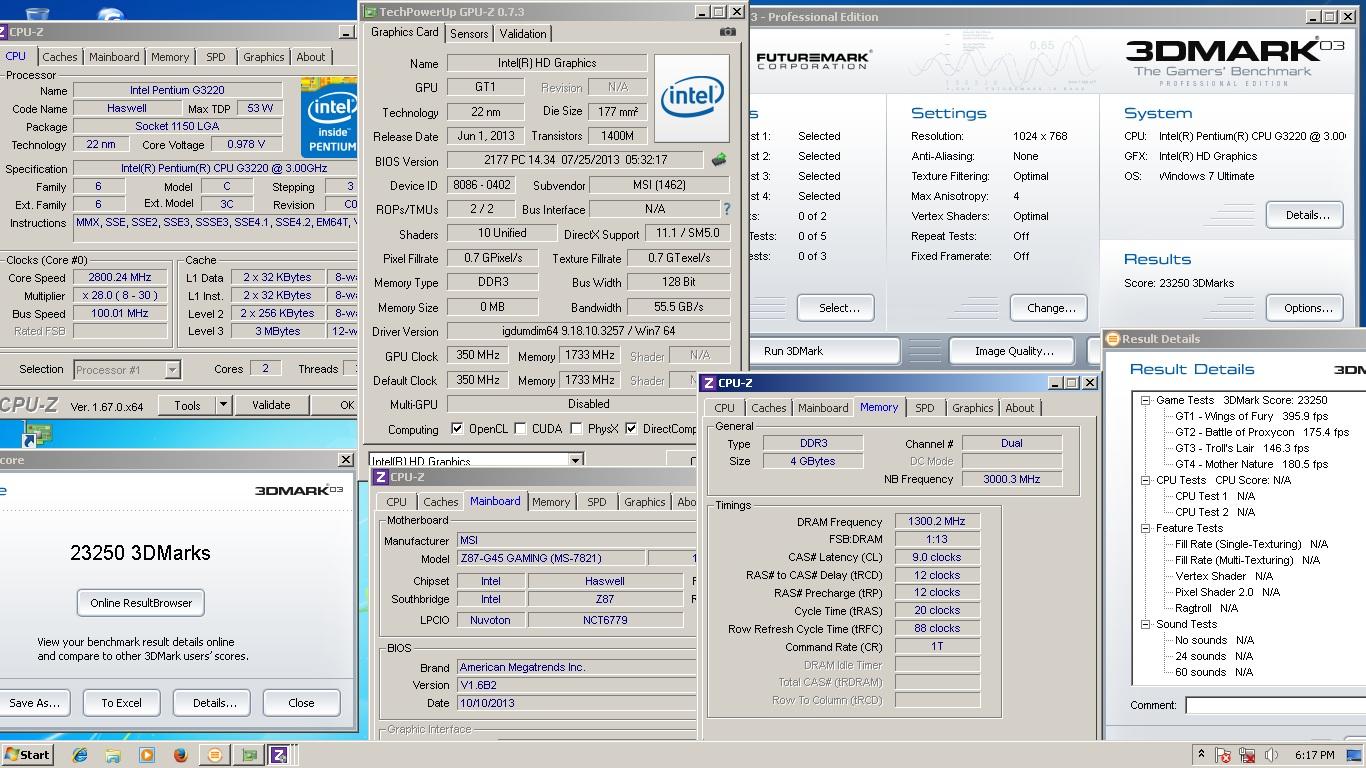Open the SPD tab in CPU-Z Memory window
This screenshot has width=1366, height=768.
[925, 408]
